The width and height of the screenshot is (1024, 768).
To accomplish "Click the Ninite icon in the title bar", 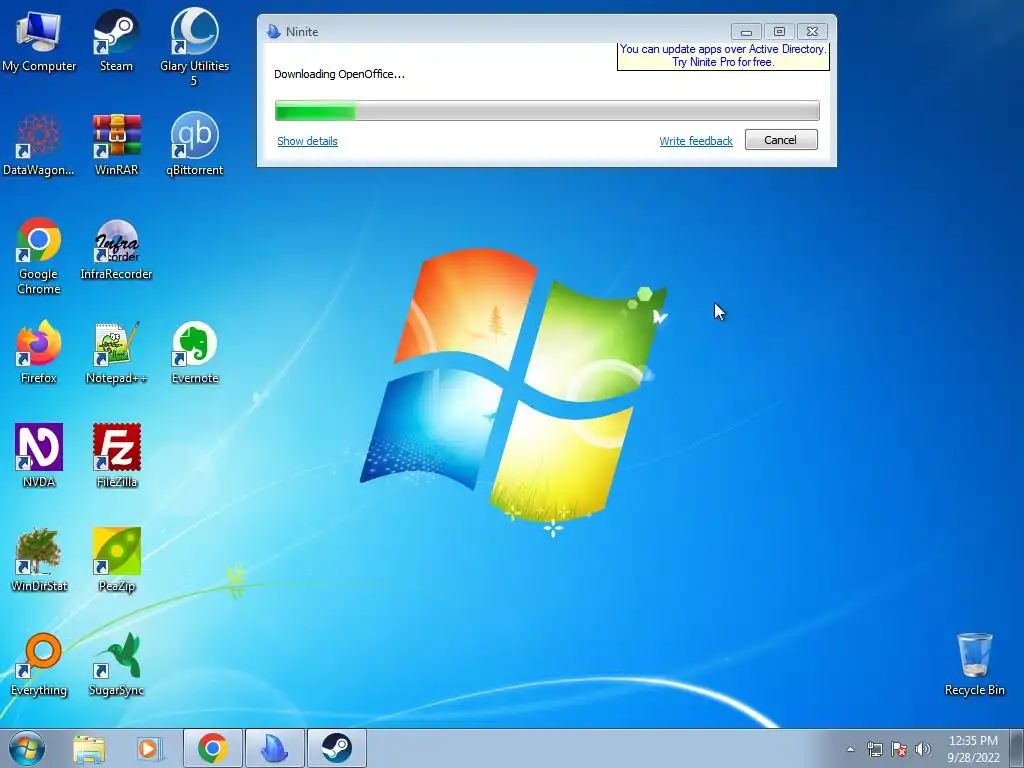I will point(274,31).
